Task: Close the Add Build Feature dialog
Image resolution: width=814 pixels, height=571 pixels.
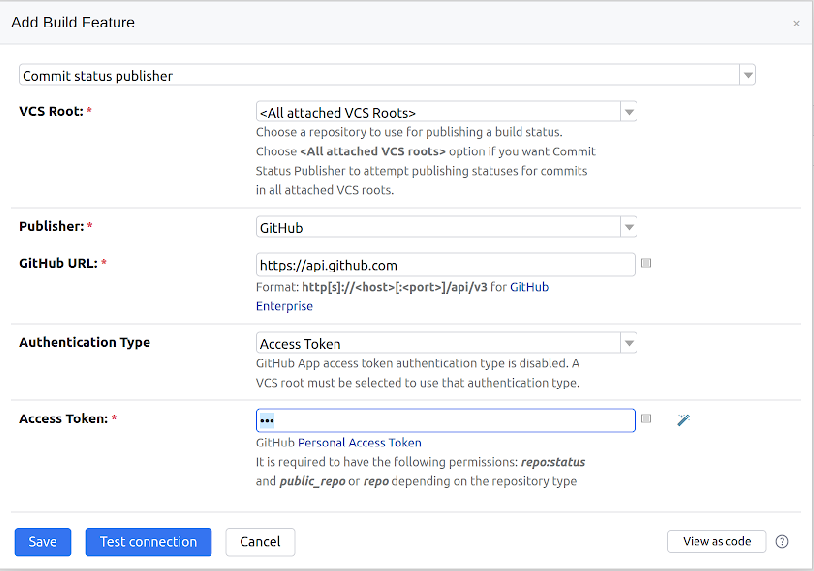Action: point(796,23)
